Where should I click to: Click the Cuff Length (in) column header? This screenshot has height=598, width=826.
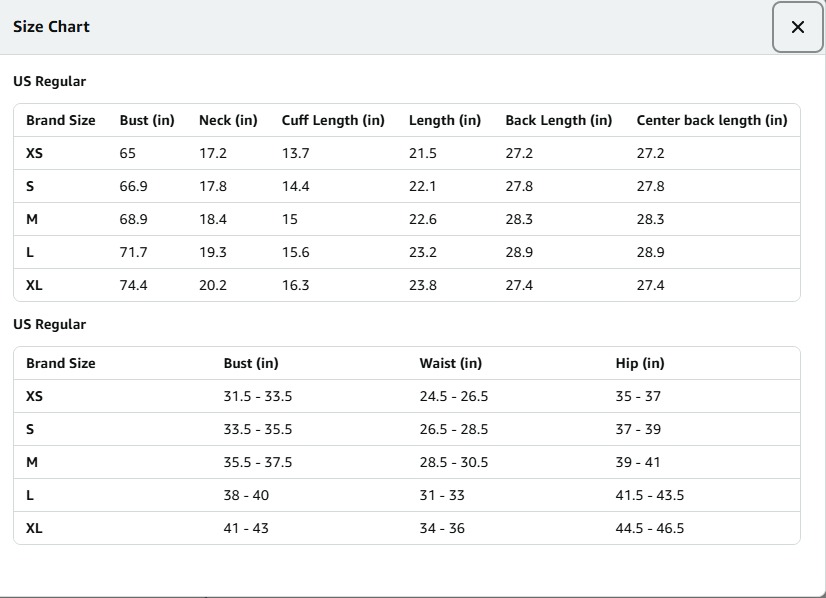(x=333, y=120)
